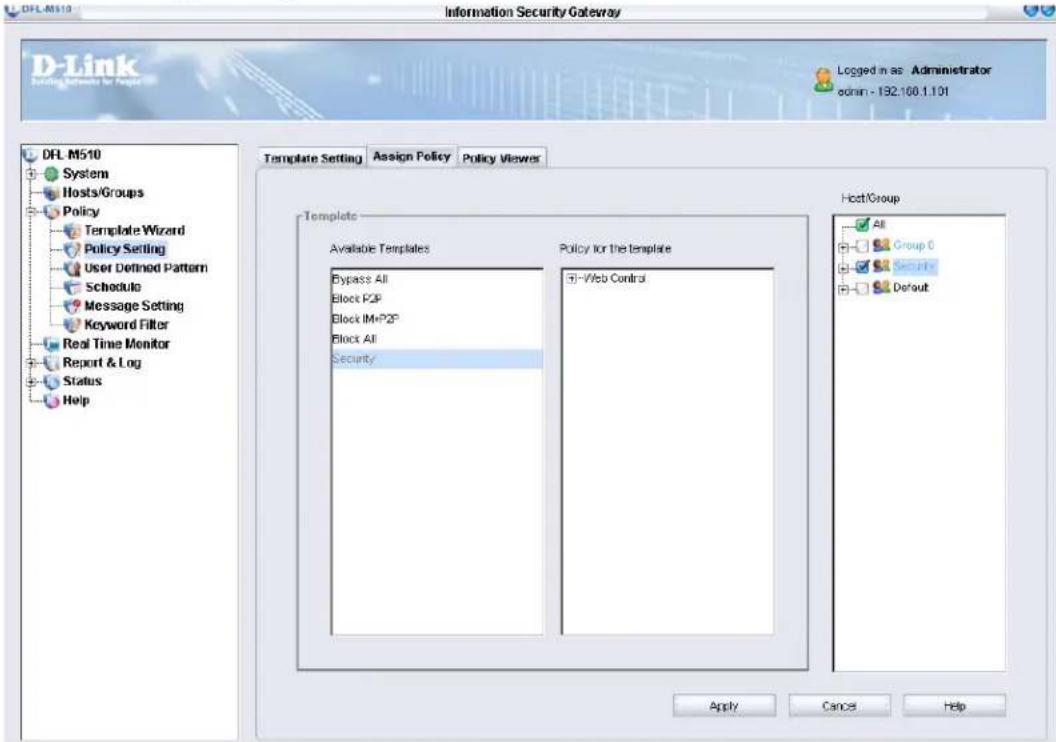Screen dimensions: 1056x742
Task: Open Schedule in the Policy tree
Action: (x=113, y=287)
